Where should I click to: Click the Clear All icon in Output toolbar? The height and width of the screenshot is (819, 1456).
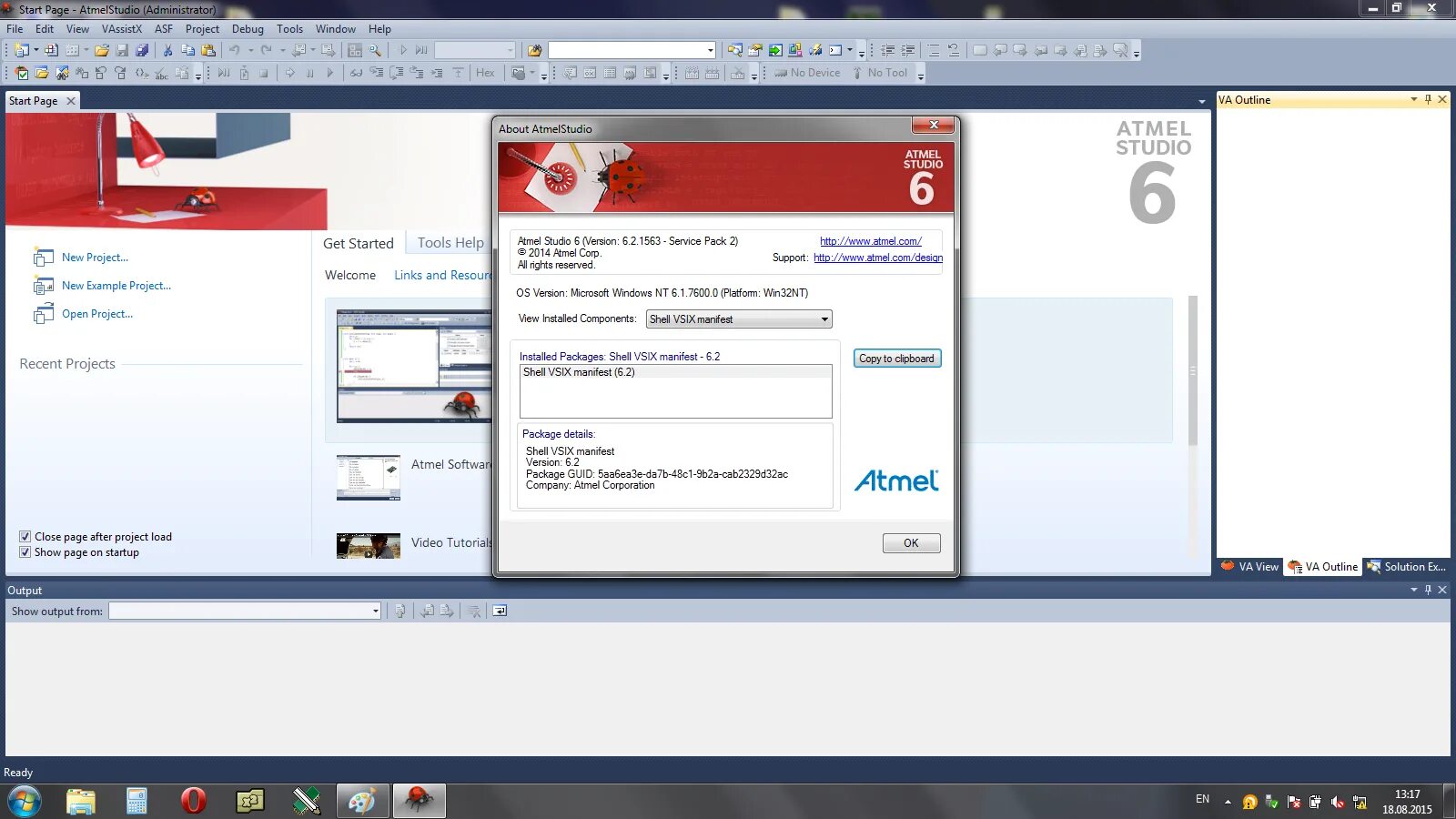[x=474, y=611]
